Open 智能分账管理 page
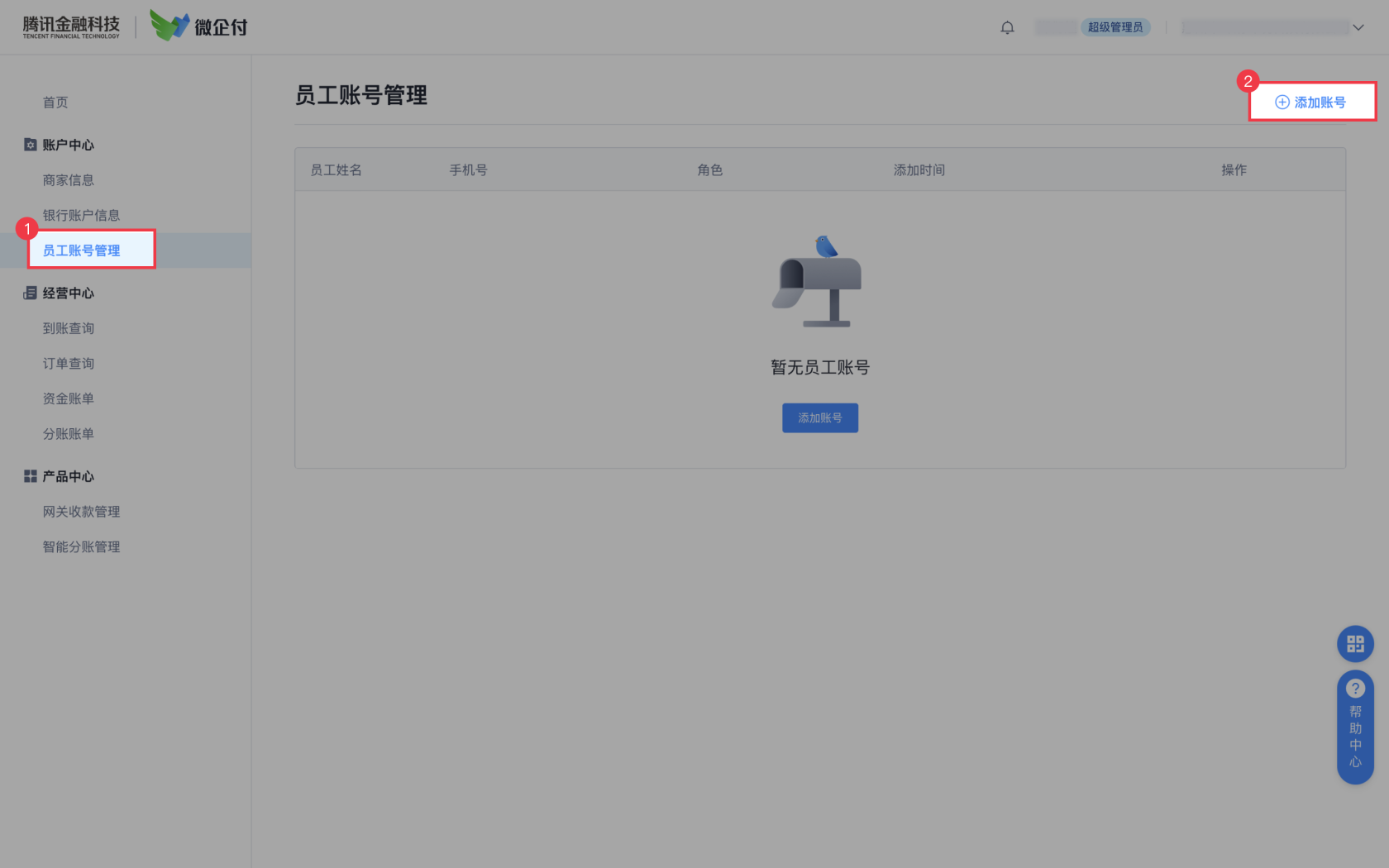 pyautogui.click(x=81, y=546)
